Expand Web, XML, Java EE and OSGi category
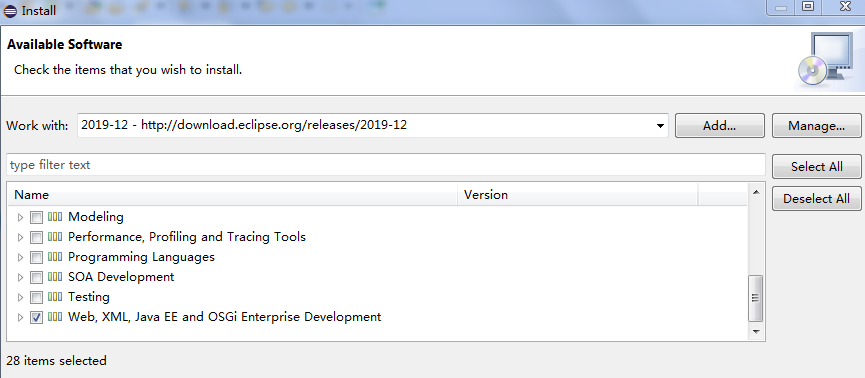 pyautogui.click(x=21, y=317)
